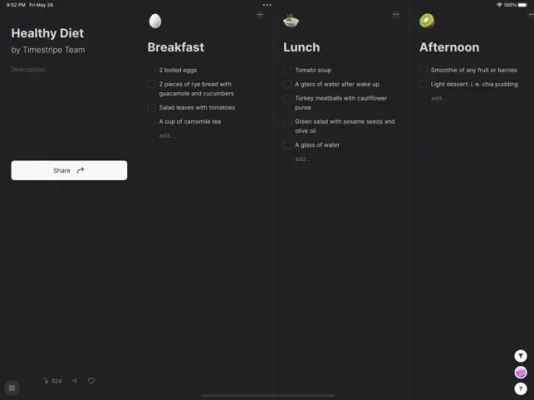
Task: Open Lunch column options menu
Action: [396, 15]
